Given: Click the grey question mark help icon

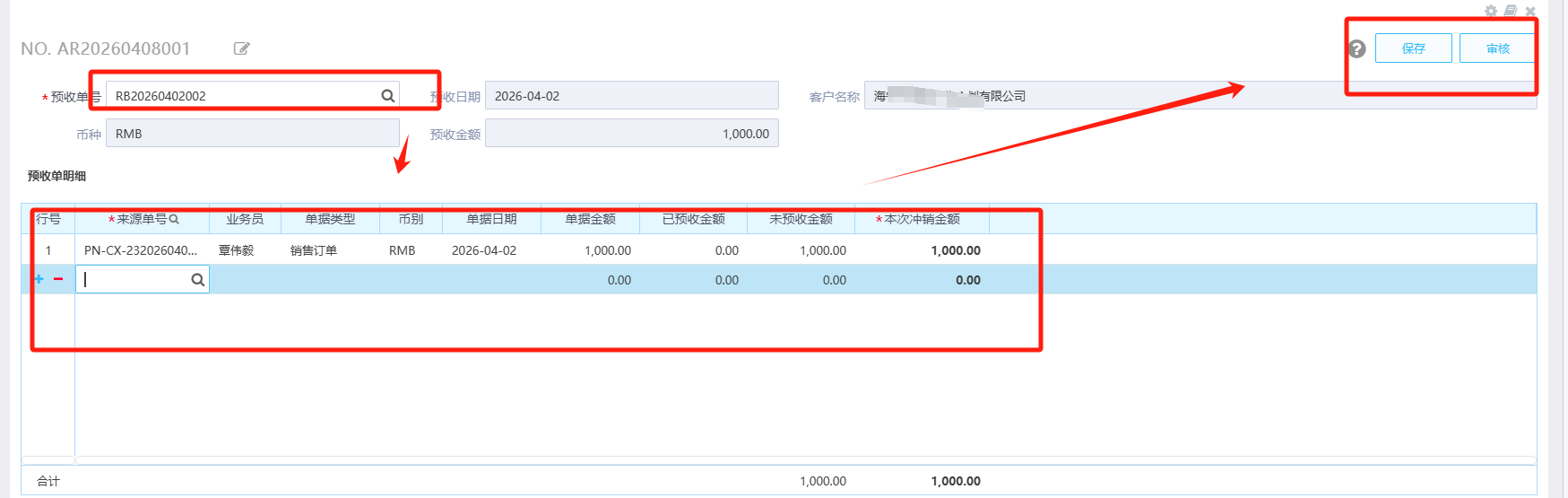Looking at the screenshot, I should point(1357,48).
